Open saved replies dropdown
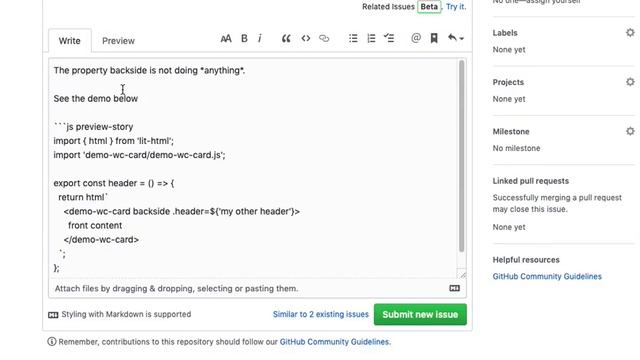 (456, 38)
